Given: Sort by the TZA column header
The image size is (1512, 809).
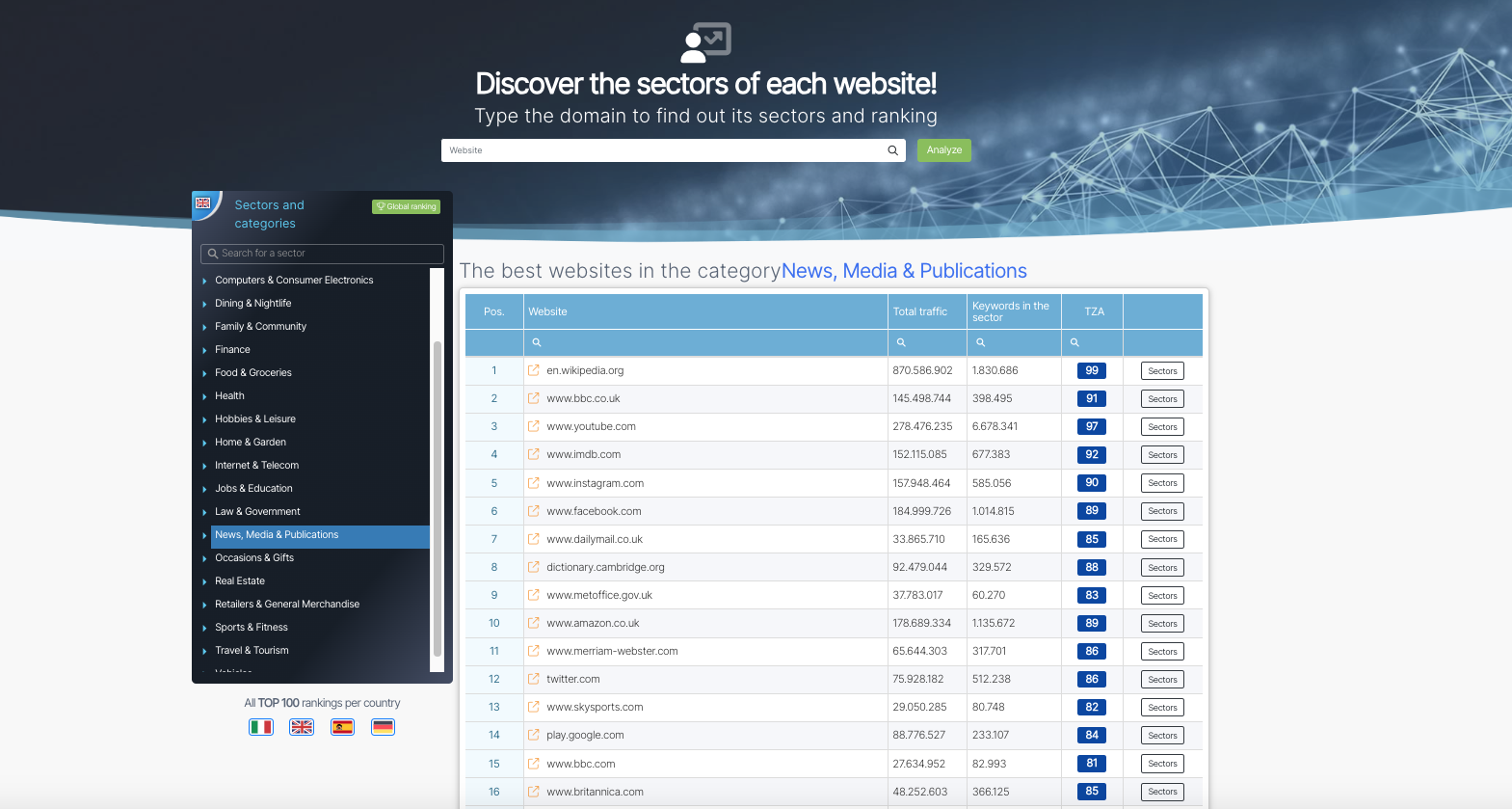Looking at the screenshot, I should (1094, 311).
